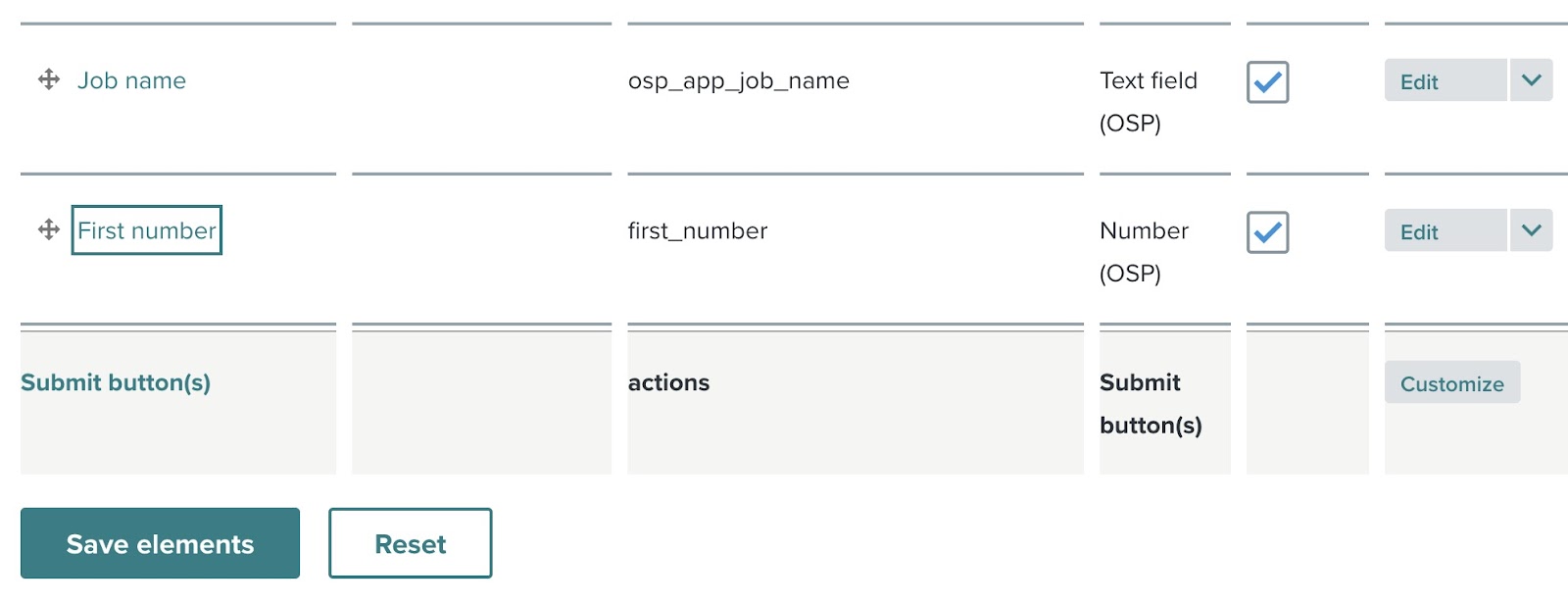Image resolution: width=1568 pixels, height=604 pixels.
Task: Click the first_number key text
Action: (697, 230)
